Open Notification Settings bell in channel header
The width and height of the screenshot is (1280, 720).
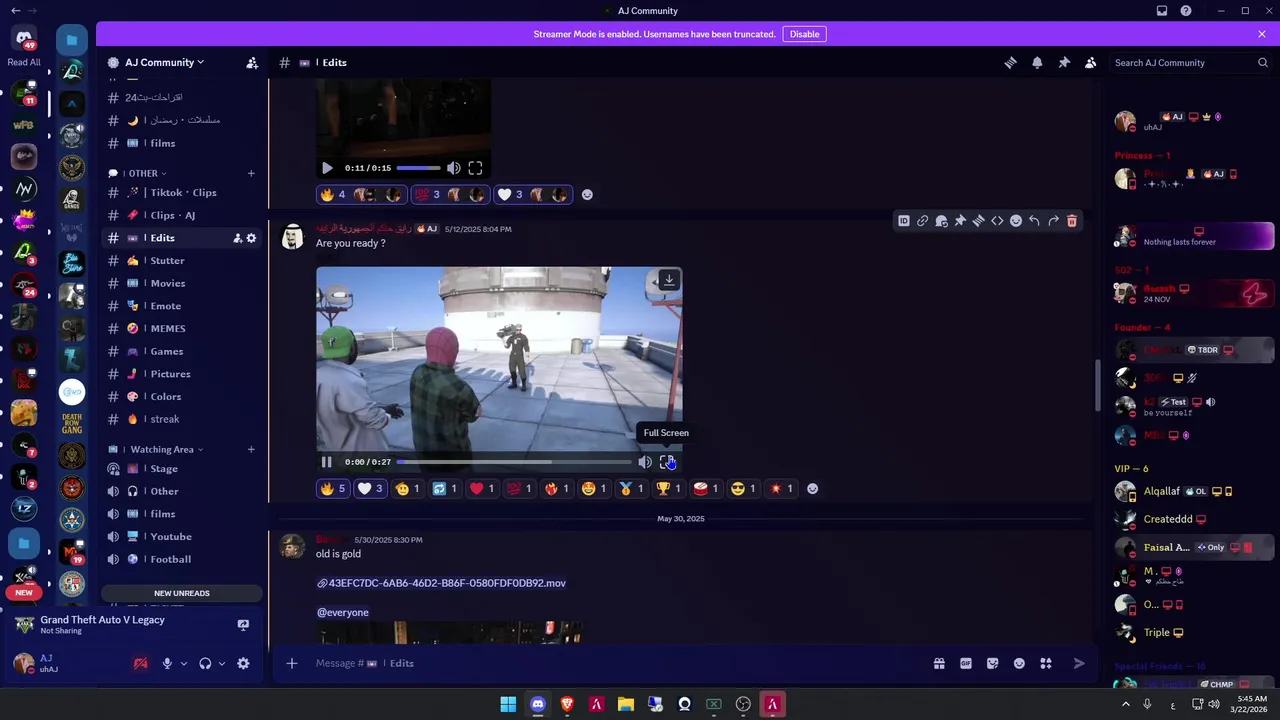(x=1037, y=62)
